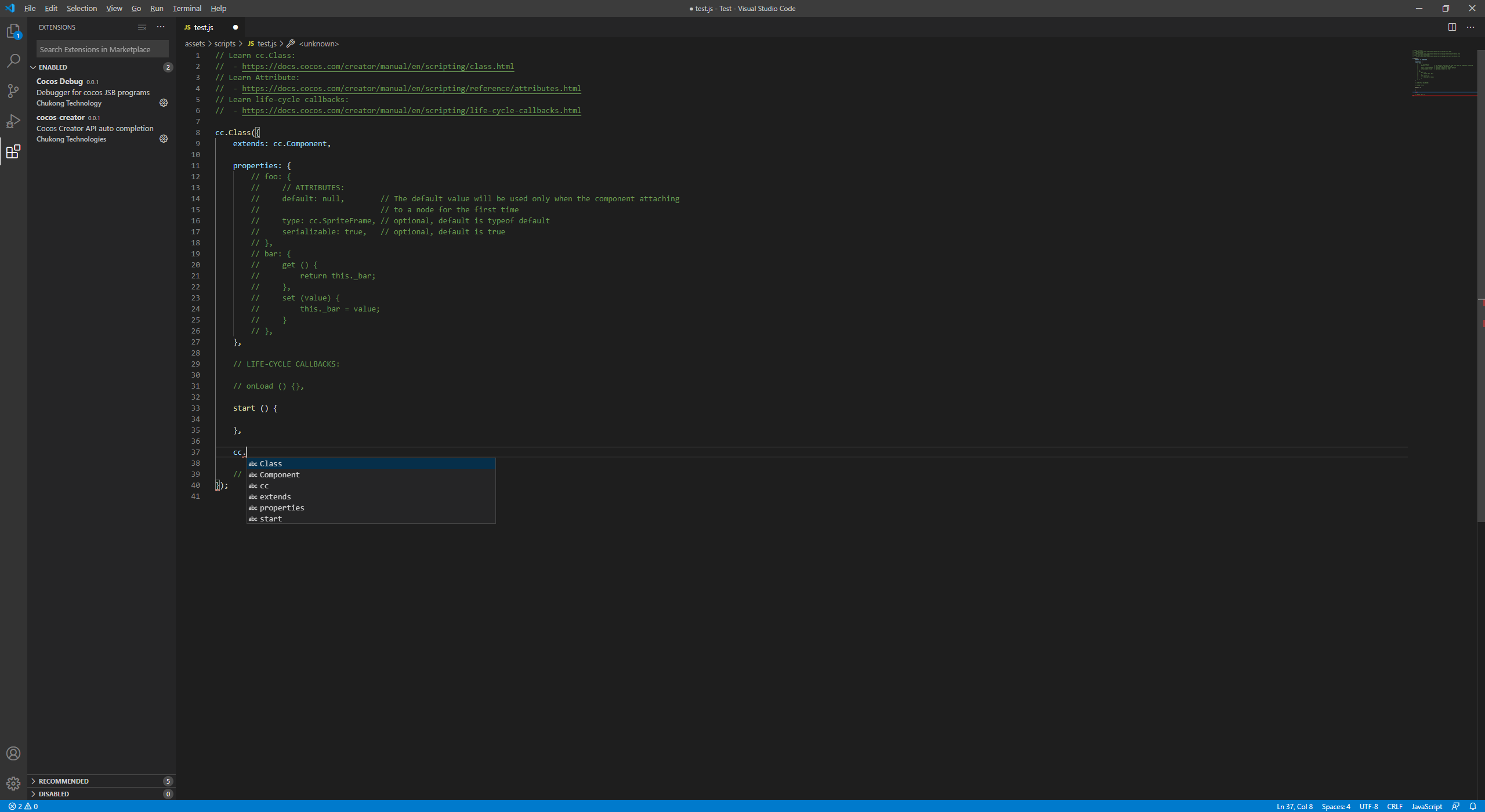Open Cocos Debug extension manage gear

click(164, 103)
